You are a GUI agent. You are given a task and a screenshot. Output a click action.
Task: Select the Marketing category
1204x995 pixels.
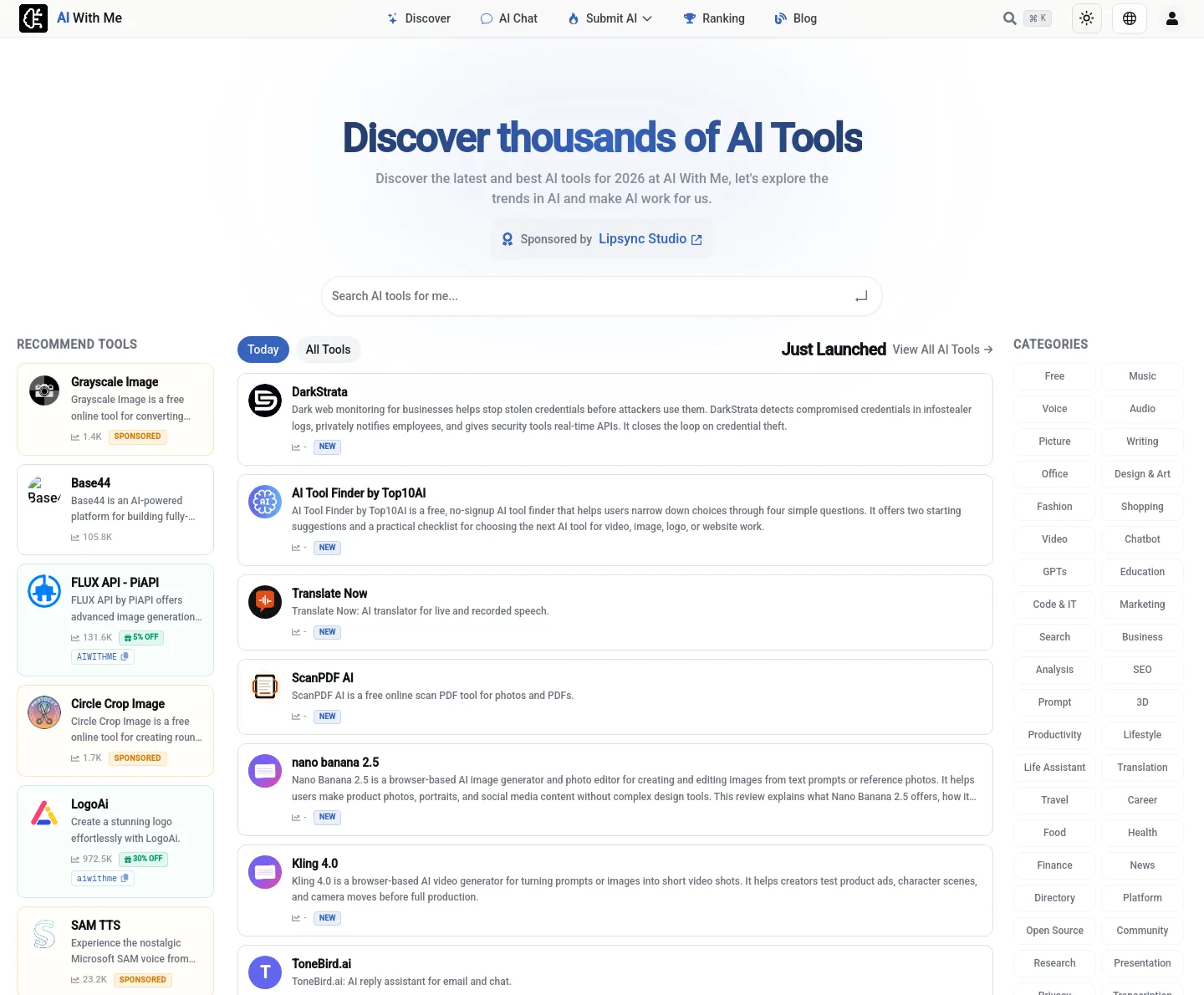point(1142,605)
